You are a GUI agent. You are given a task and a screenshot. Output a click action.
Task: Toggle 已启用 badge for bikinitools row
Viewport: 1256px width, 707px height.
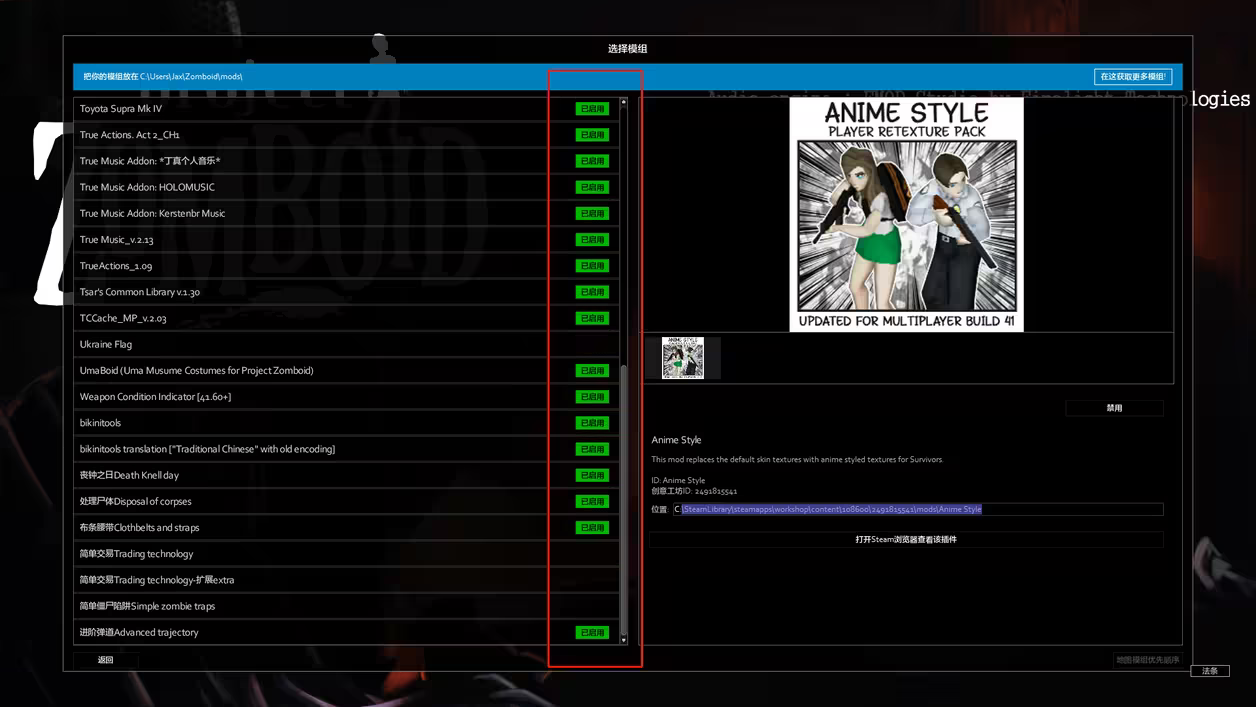592,423
